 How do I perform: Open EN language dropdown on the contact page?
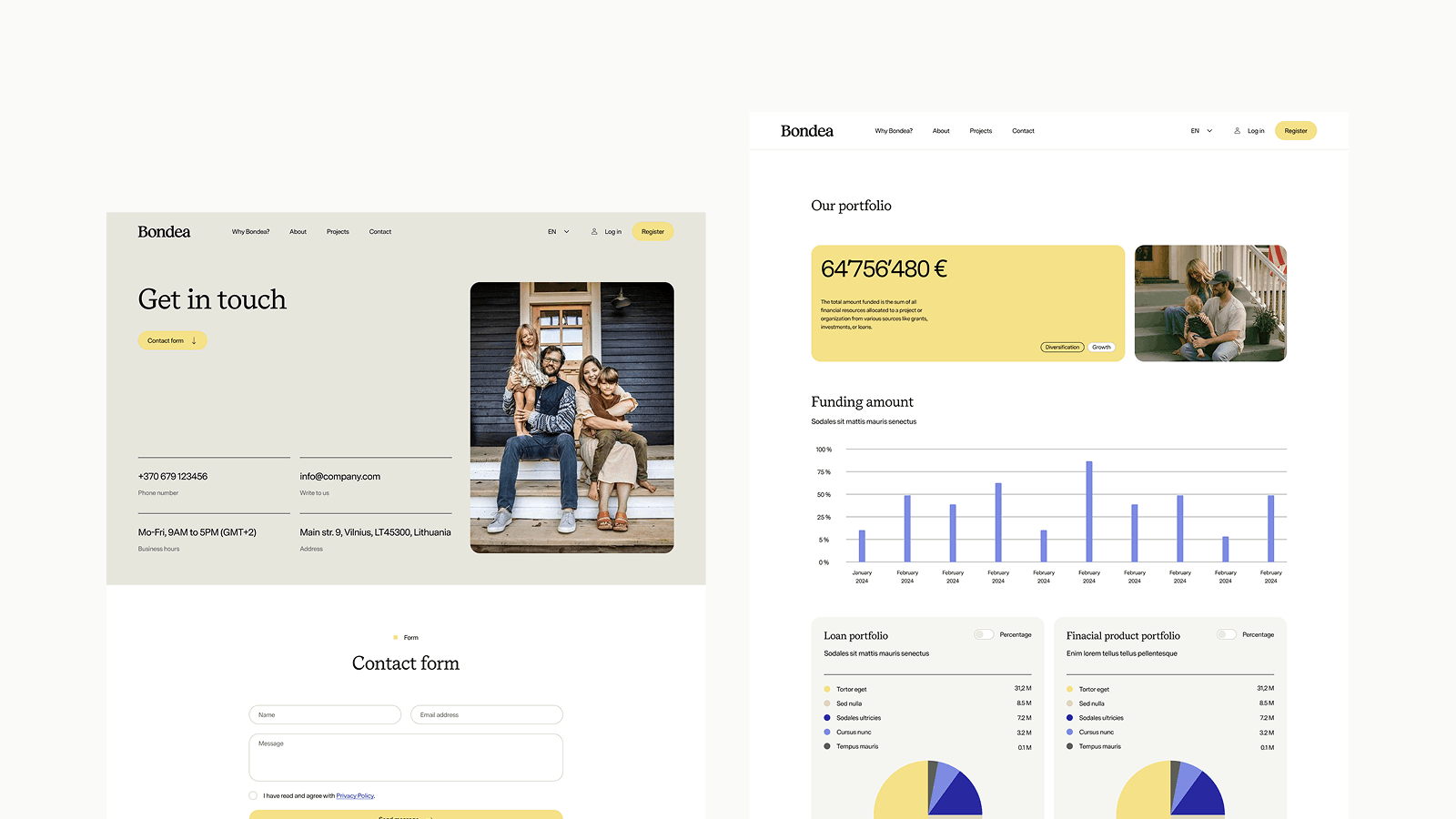[x=558, y=232]
